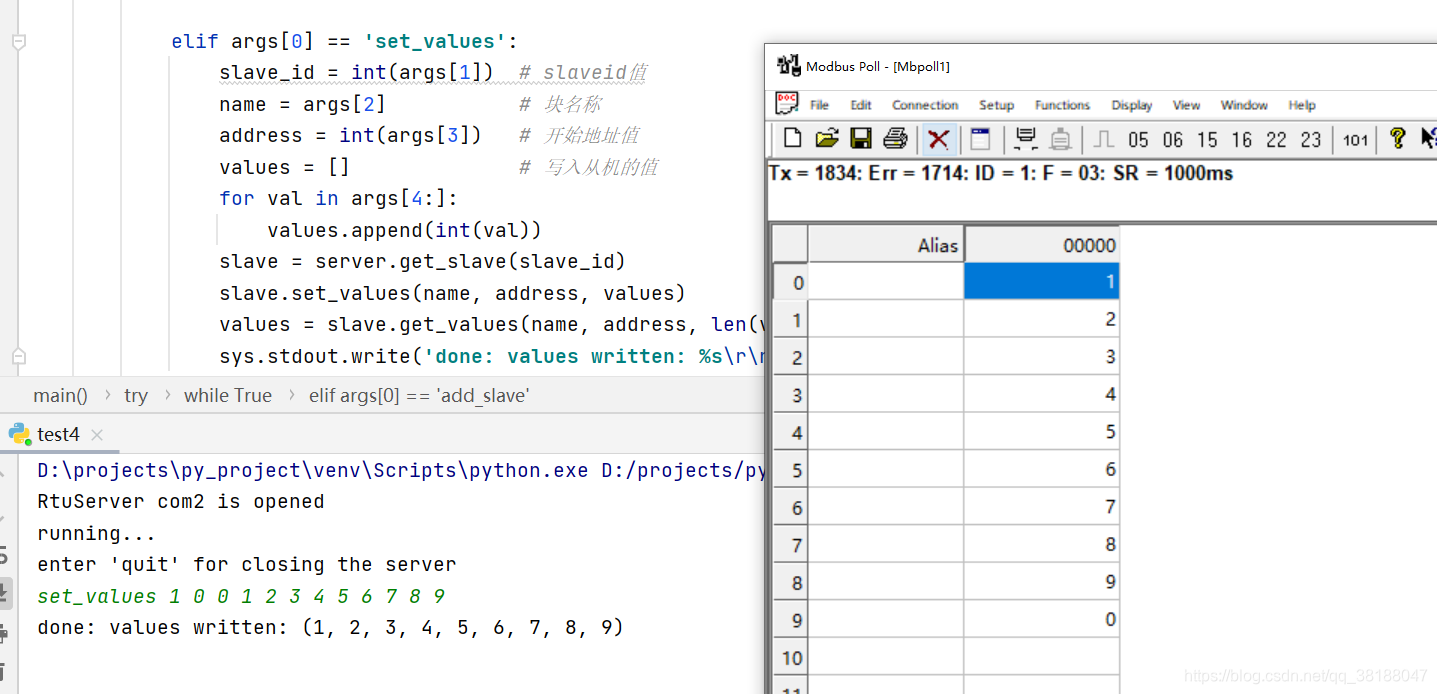The width and height of the screenshot is (1437, 694).
Task: Open the read/write definition window icon
Action: click(979, 139)
